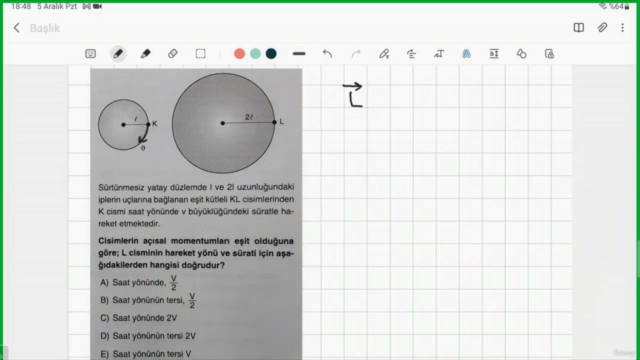Viewport: 640px width, 360px height.
Task: Convert handwriting to text
Action: 439,53
